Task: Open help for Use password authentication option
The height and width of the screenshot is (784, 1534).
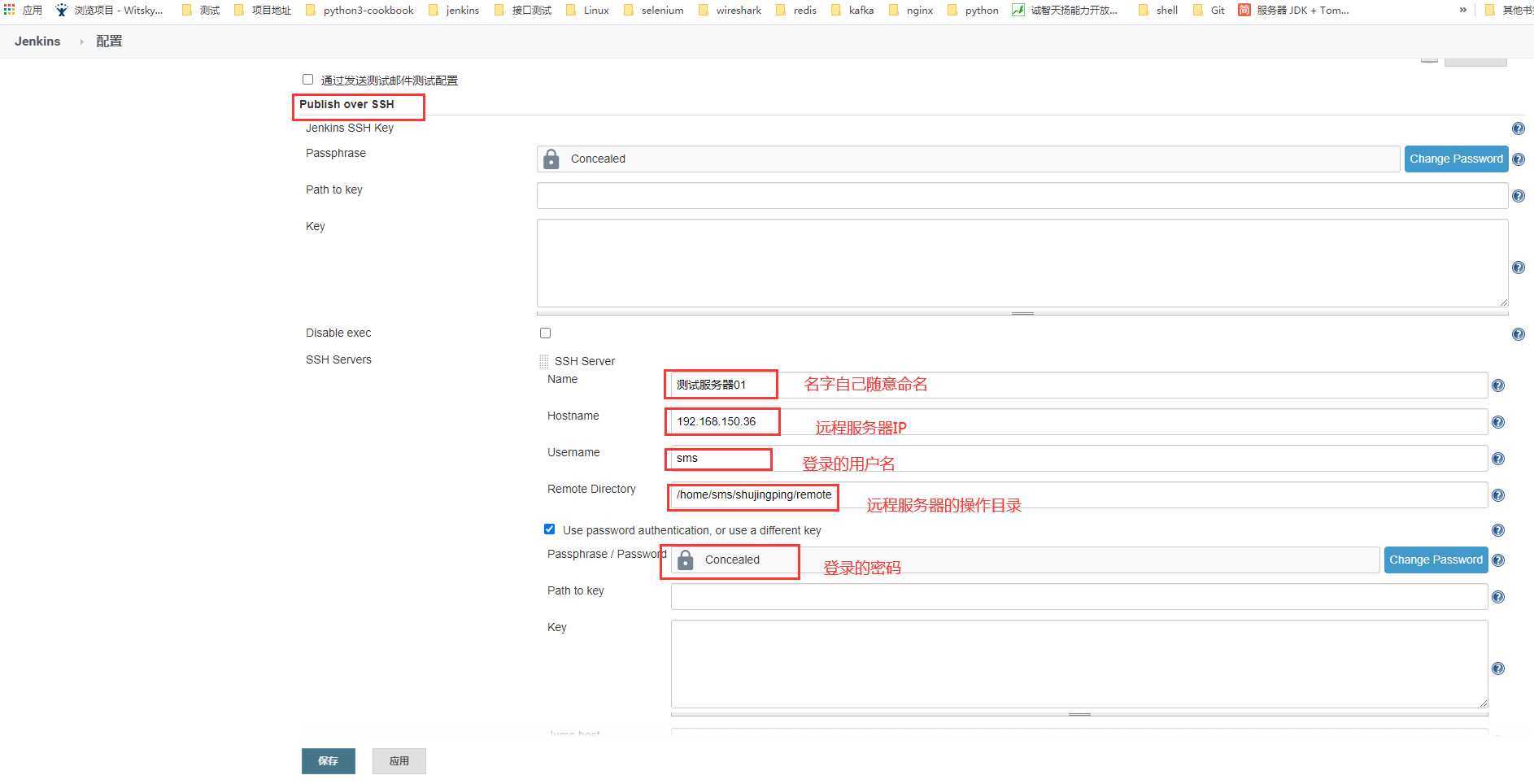Action: pos(1497,530)
